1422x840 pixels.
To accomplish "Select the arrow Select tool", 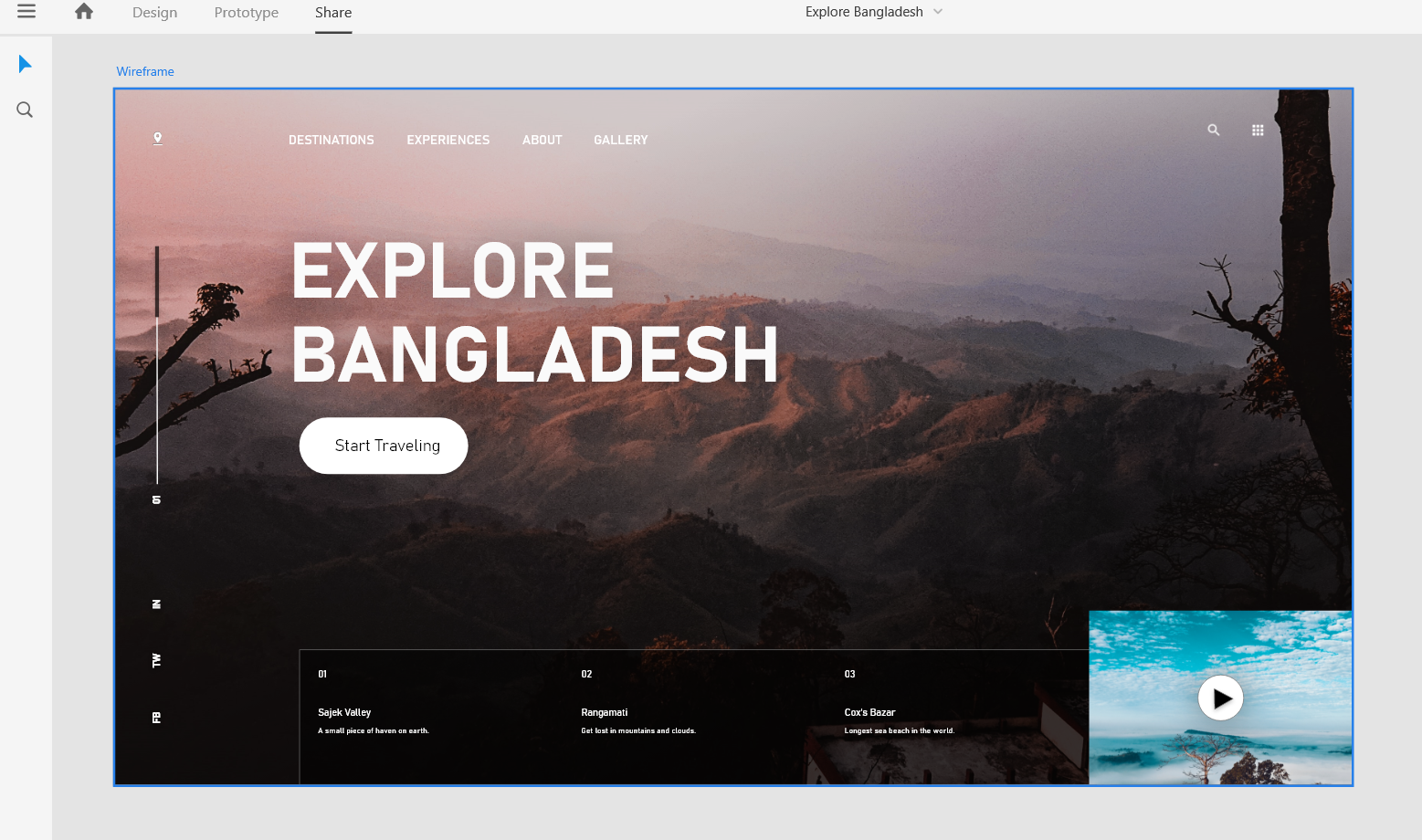I will 25,64.
